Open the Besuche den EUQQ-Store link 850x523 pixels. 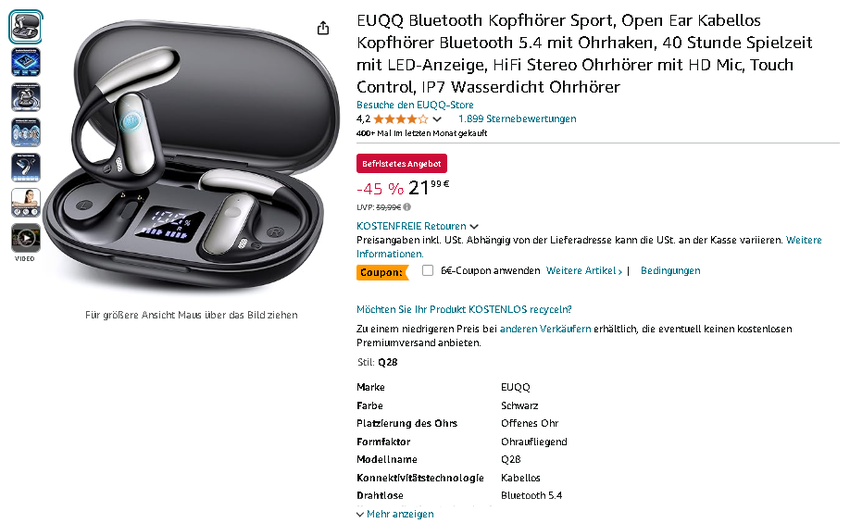pos(415,105)
